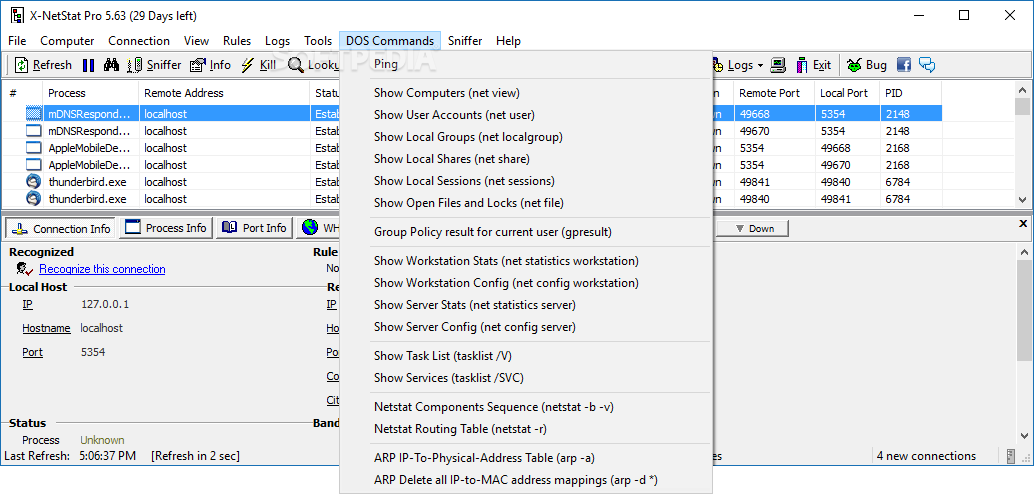Viewport: 1034px width, 494px height.
Task: Sort by the PID column header
Action: tap(911, 93)
